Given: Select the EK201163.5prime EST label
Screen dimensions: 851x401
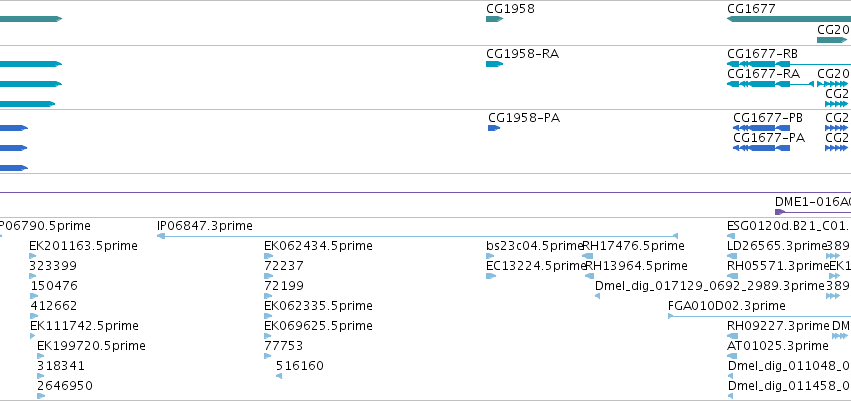Looking at the screenshot, I should pyautogui.click(x=84, y=246).
